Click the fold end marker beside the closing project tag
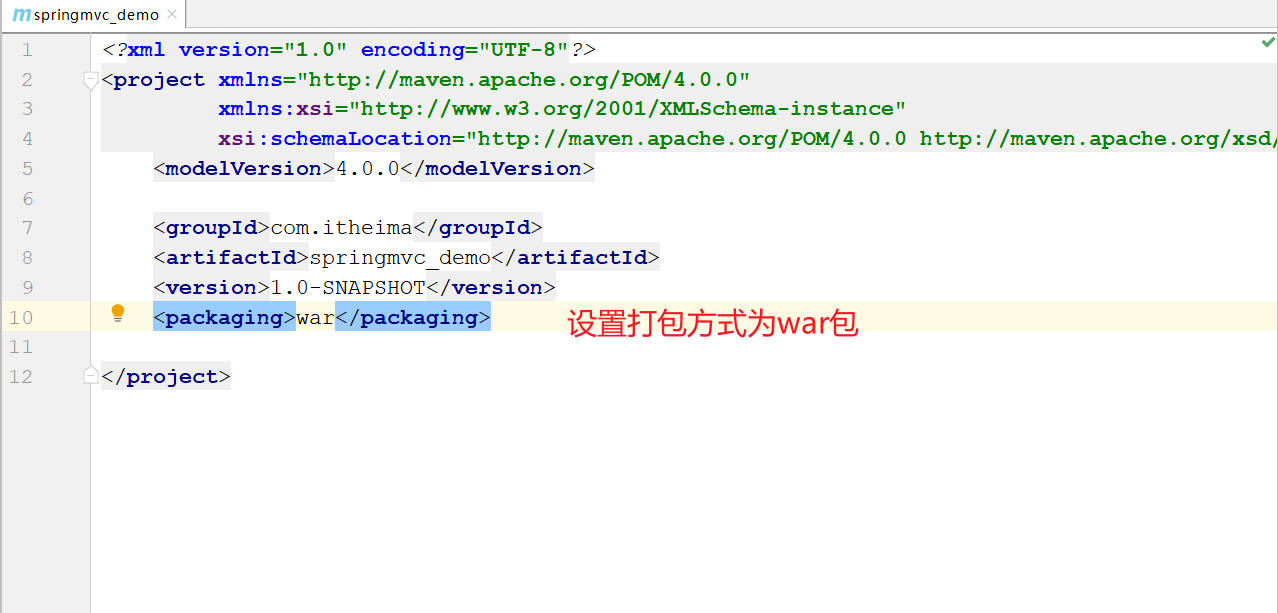The height and width of the screenshot is (613, 1278). 91,375
